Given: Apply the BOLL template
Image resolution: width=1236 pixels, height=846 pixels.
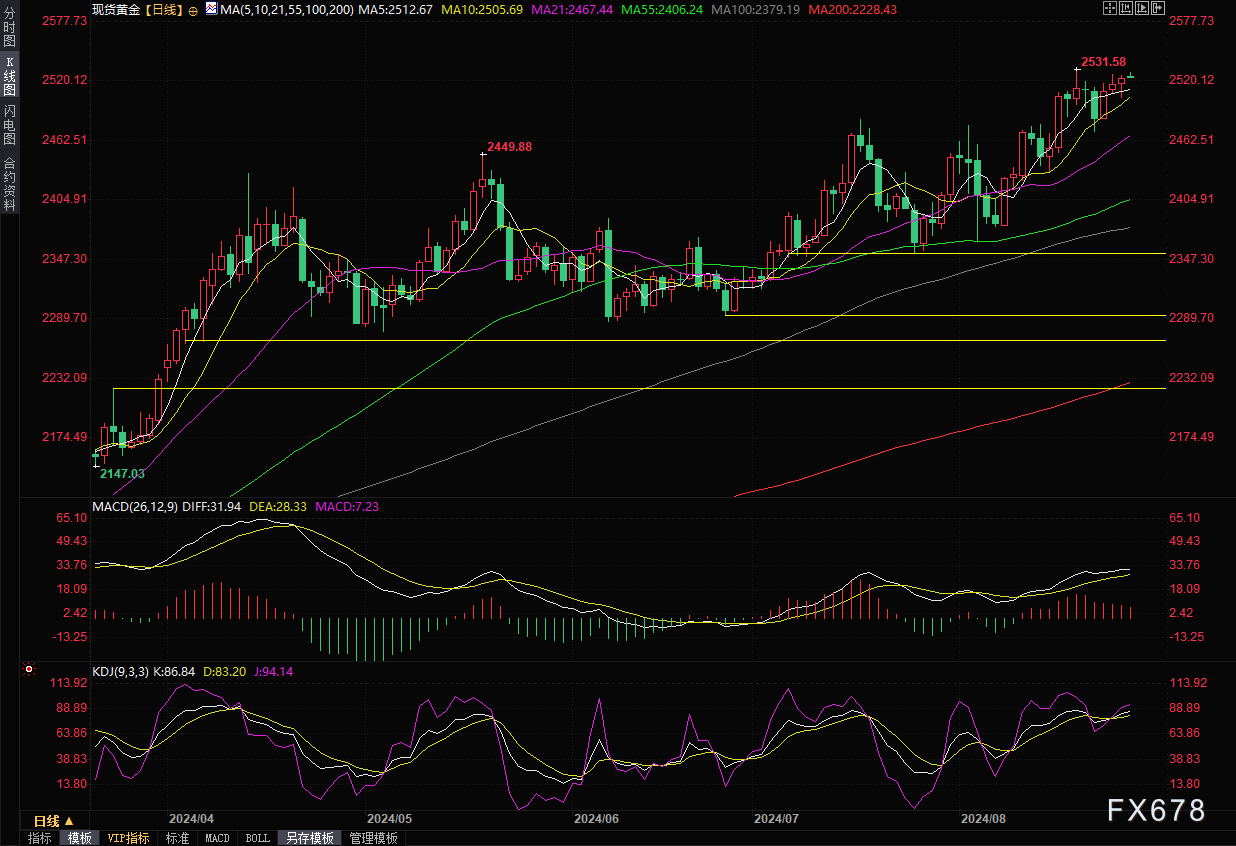Looking at the screenshot, I should pyautogui.click(x=257, y=838).
